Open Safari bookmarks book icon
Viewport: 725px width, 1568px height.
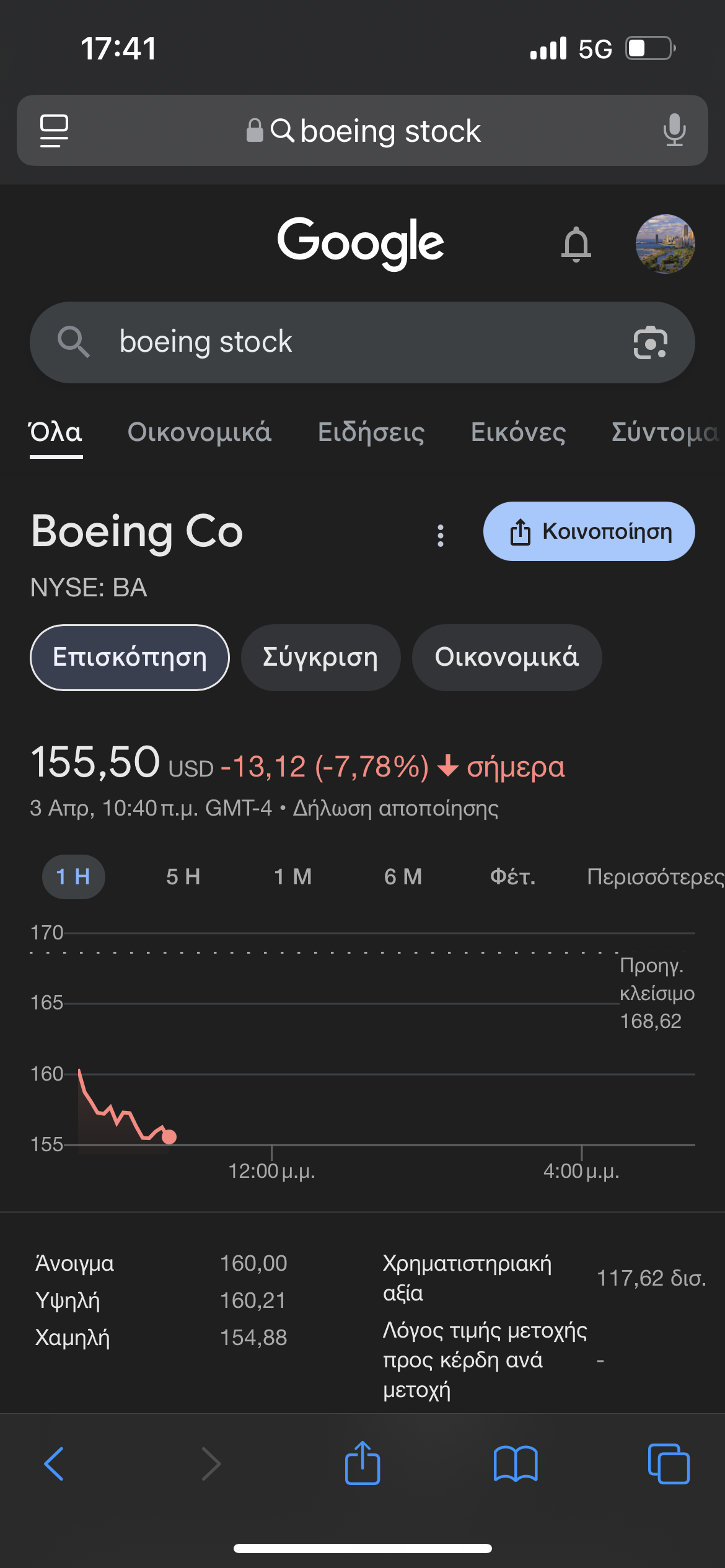point(516,1464)
